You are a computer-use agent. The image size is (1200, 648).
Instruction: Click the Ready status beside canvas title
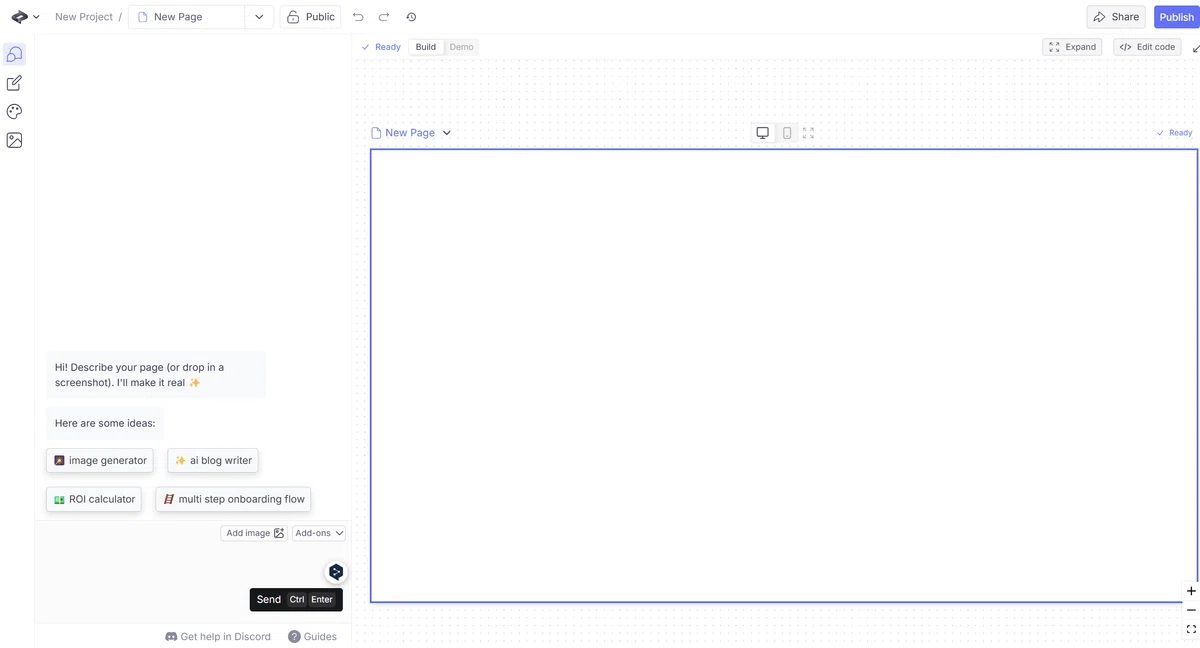click(x=1174, y=133)
